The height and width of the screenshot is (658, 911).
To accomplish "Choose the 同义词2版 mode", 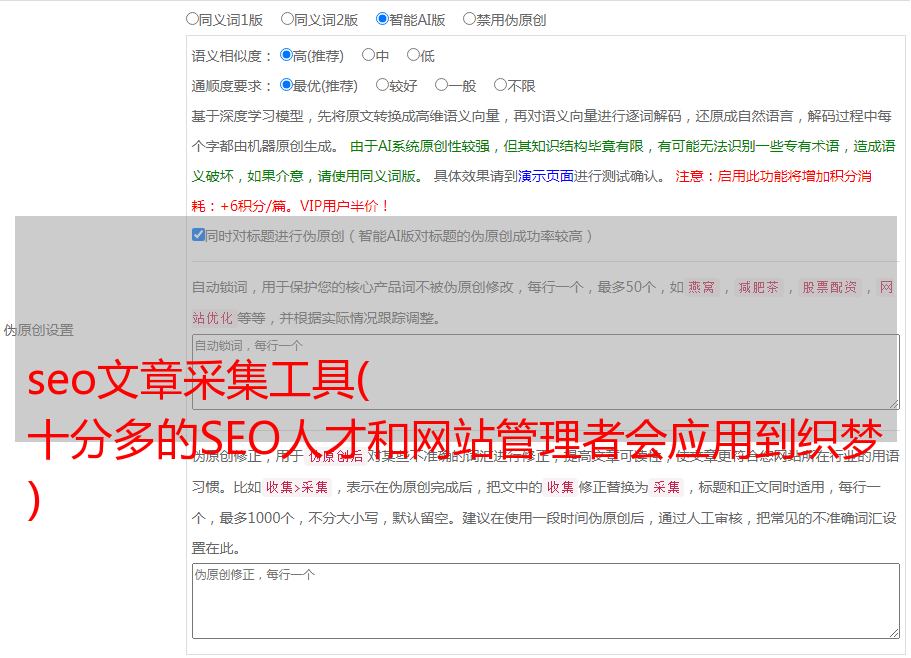I will [287, 19].
